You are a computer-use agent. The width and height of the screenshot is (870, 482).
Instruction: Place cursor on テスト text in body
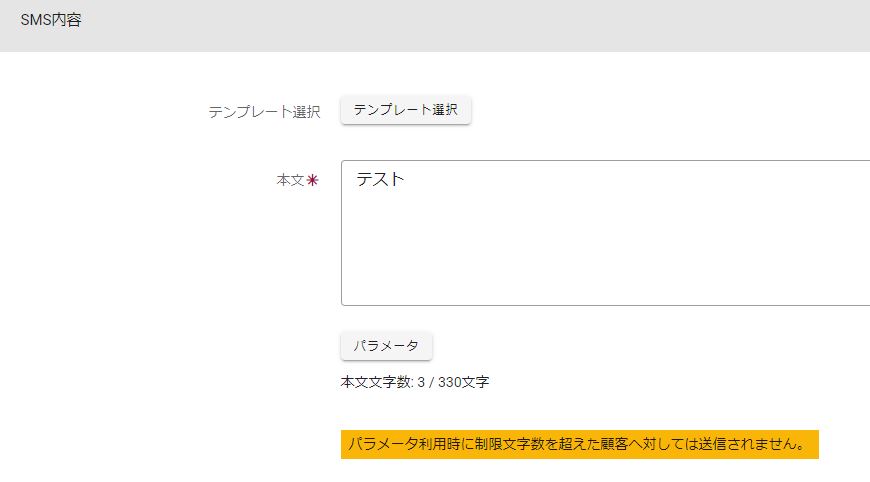(380, 180)
